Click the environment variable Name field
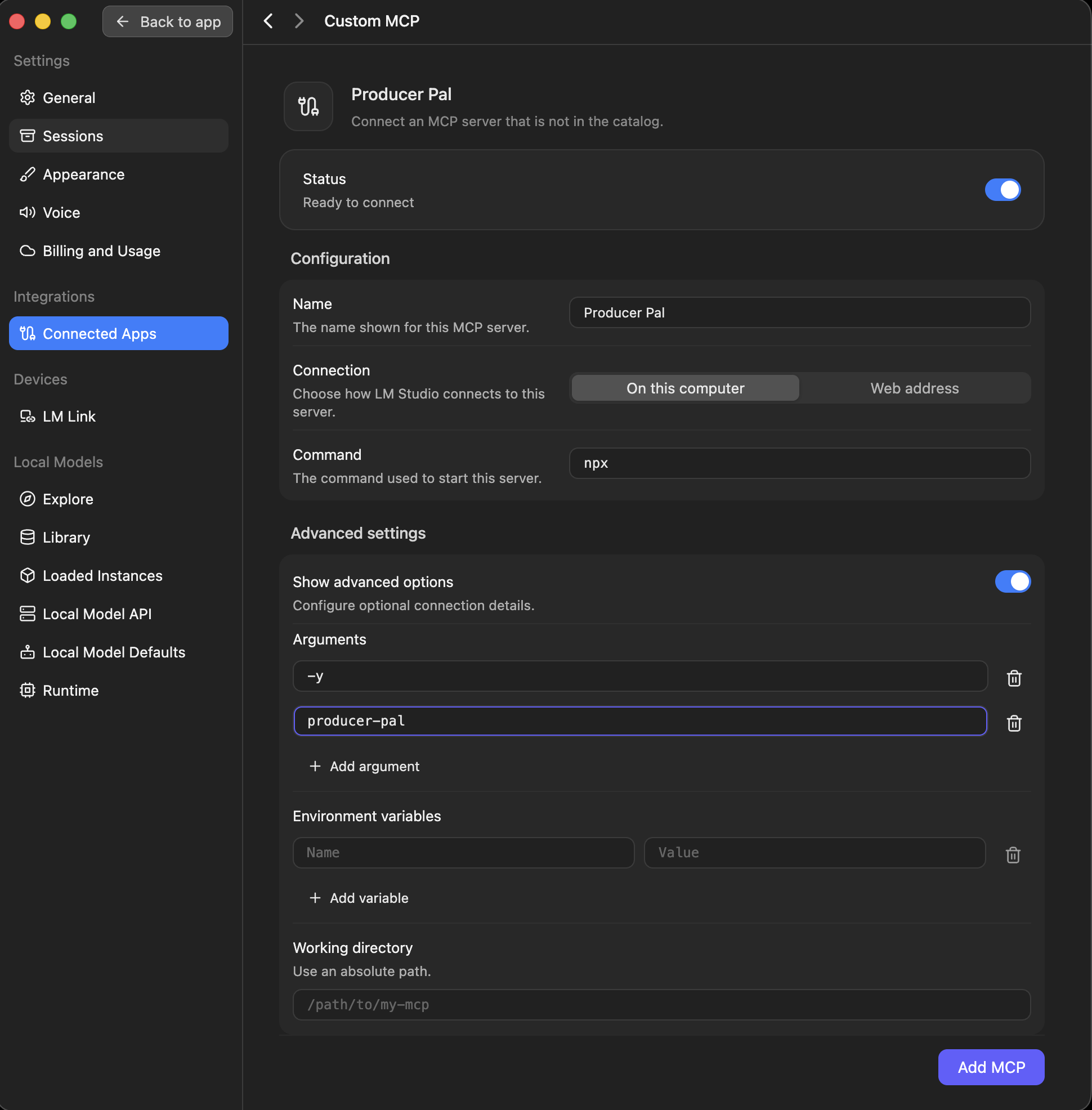The height and width of the screenshot is (1110, 1092). click(463, 853)
